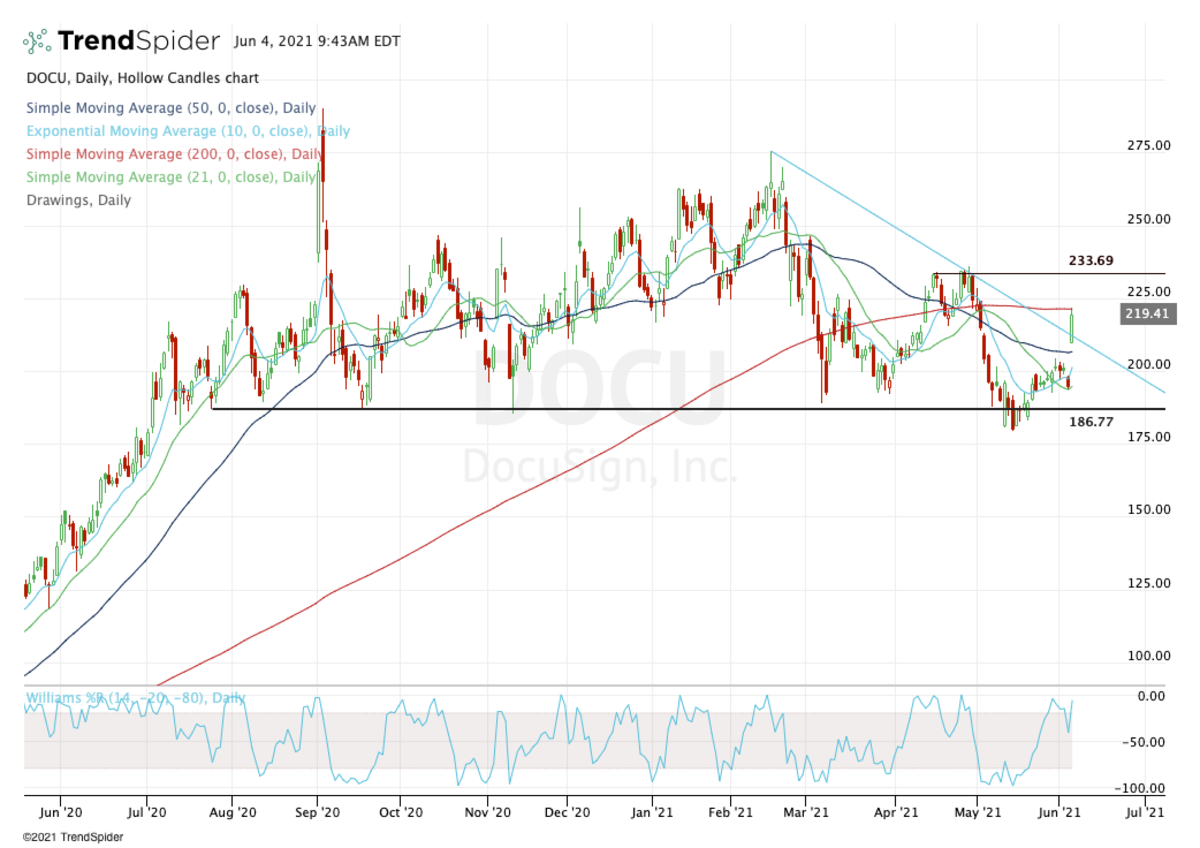This screenshot has height=848, width=1200.
Task: Click the latest green candle near 219
Action: tap(1072, 325)
